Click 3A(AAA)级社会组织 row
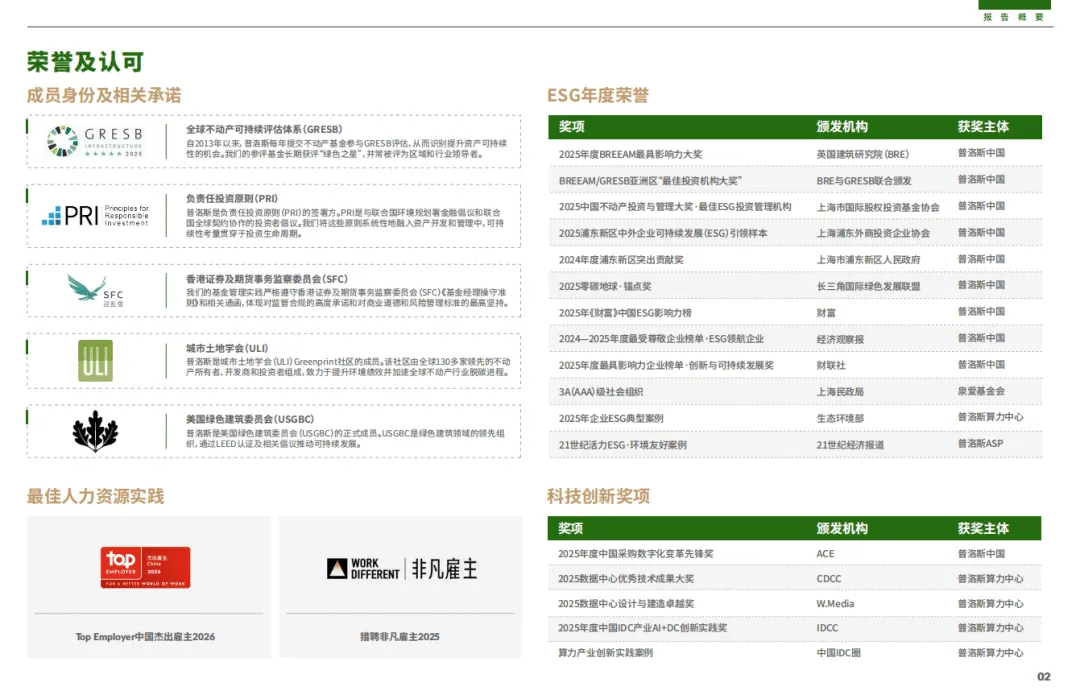Screen dimensions: 1080x699 click(x=795, y=392)
